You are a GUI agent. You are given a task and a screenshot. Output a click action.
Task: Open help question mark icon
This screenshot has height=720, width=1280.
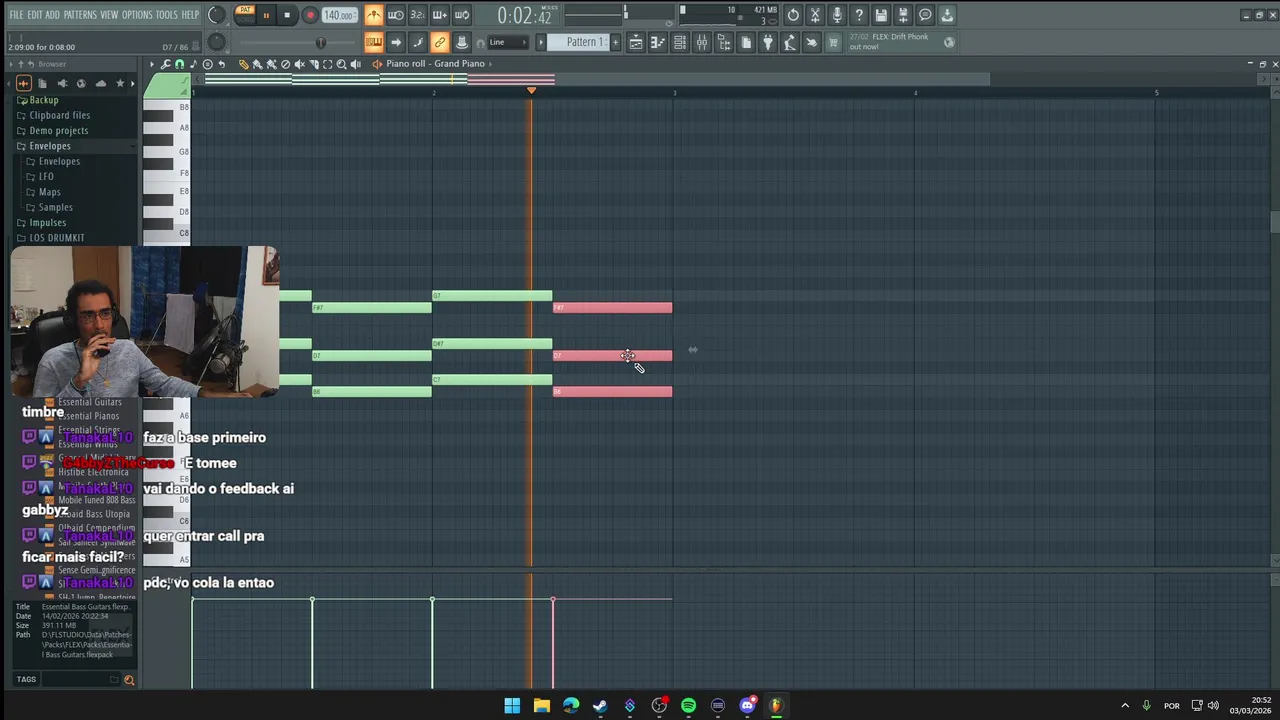pyautogui.click(x=859, y=15)
